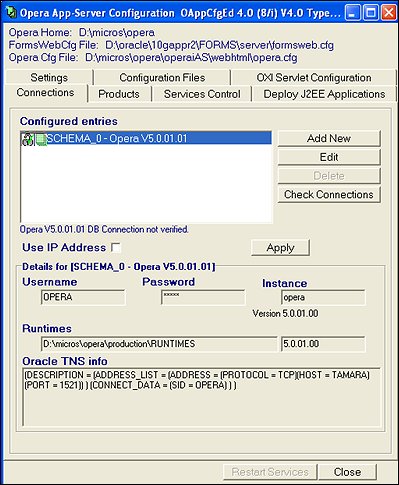Click inside the Oracle TNS info box
Image resolution: width=399 pixels, height=485 pixels.
point(201,397)
